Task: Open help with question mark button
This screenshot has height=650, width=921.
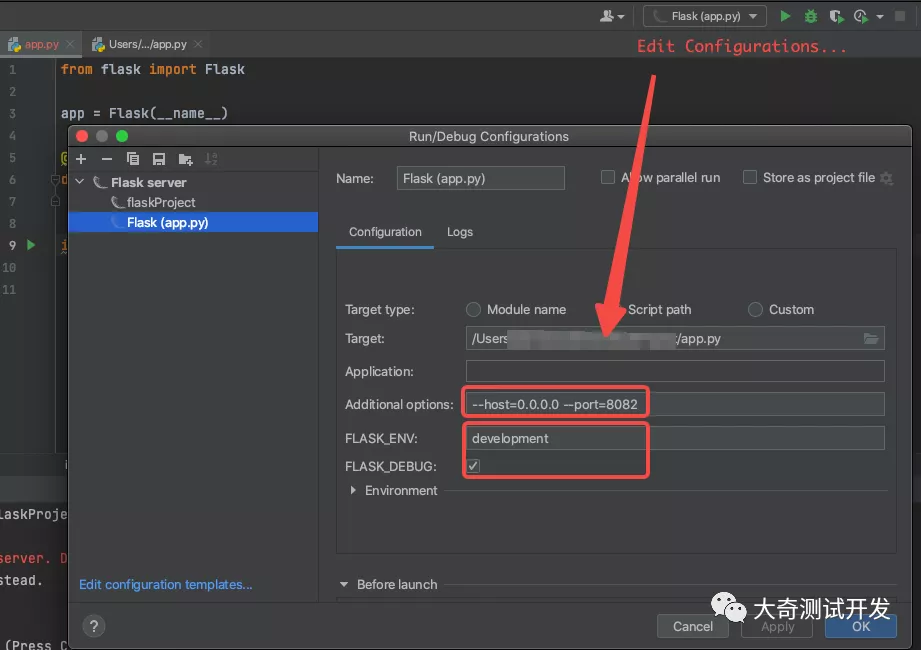Action: (x=94, y=626)
